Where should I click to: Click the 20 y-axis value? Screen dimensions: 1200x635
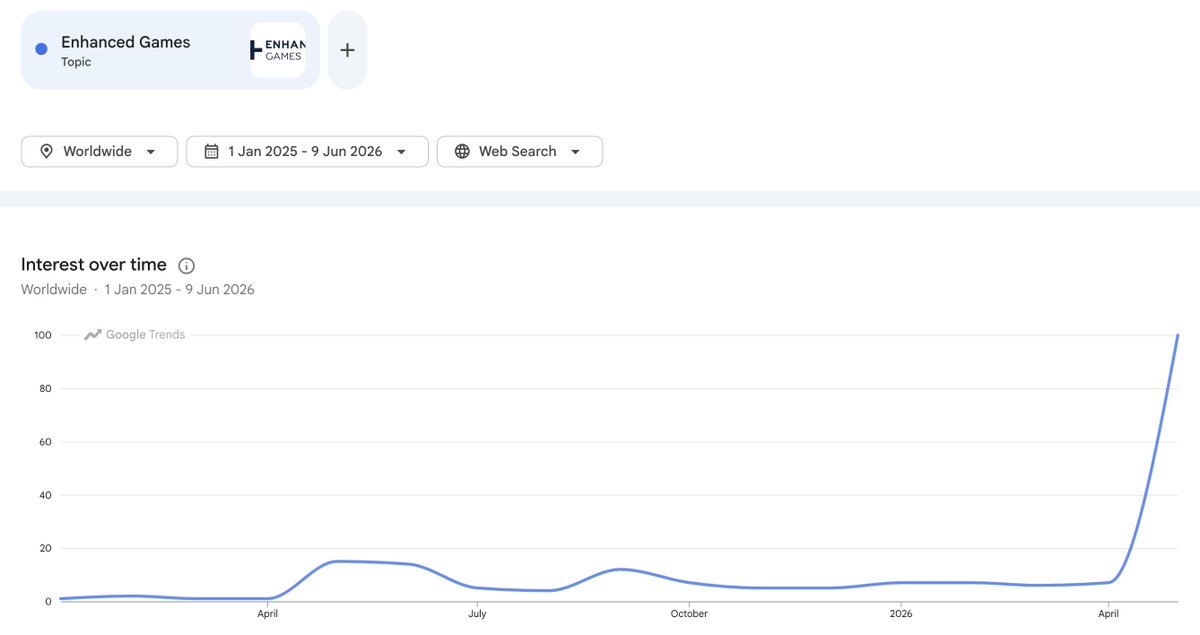pos(45,548)
